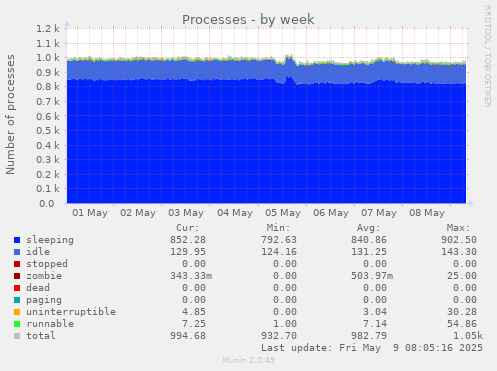Viewport: 497px width, 371px height.
Task: Click the '08 May' x-axis label
Action: [427, 213]
